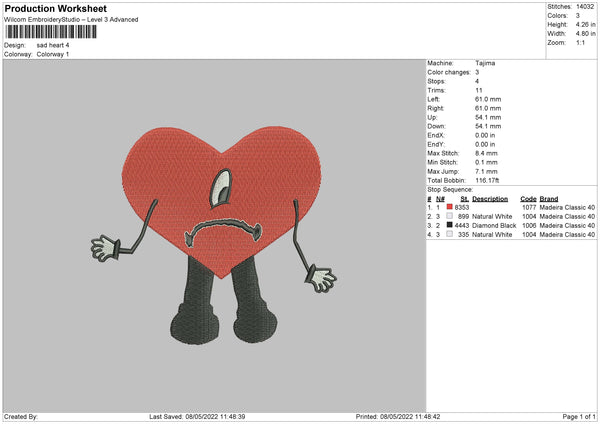Click the heart's left hand
600x424 pixels.
(x=106, y=246)
